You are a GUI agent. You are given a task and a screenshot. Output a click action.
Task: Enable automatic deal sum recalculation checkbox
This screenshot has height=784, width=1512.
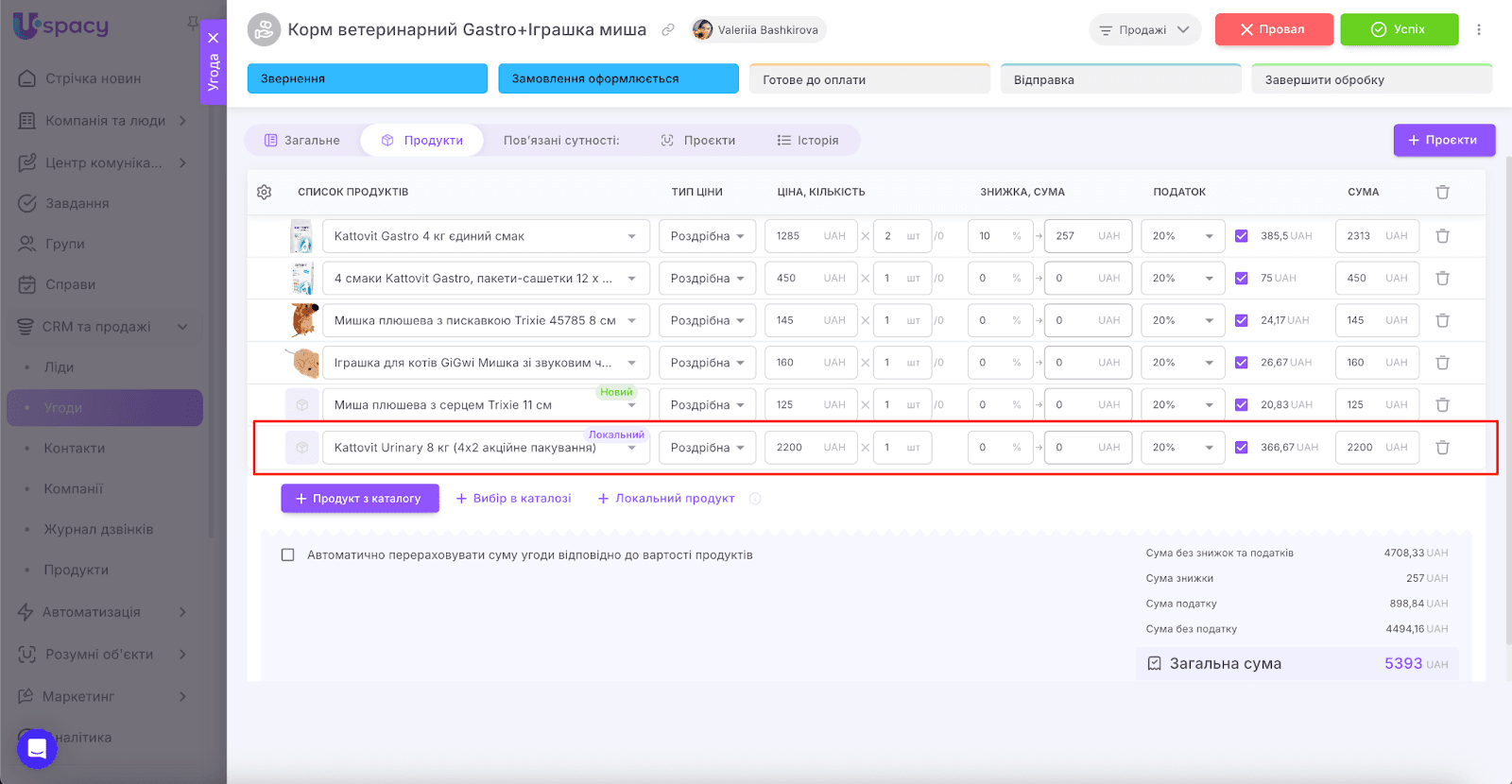(x=288, y=555)
